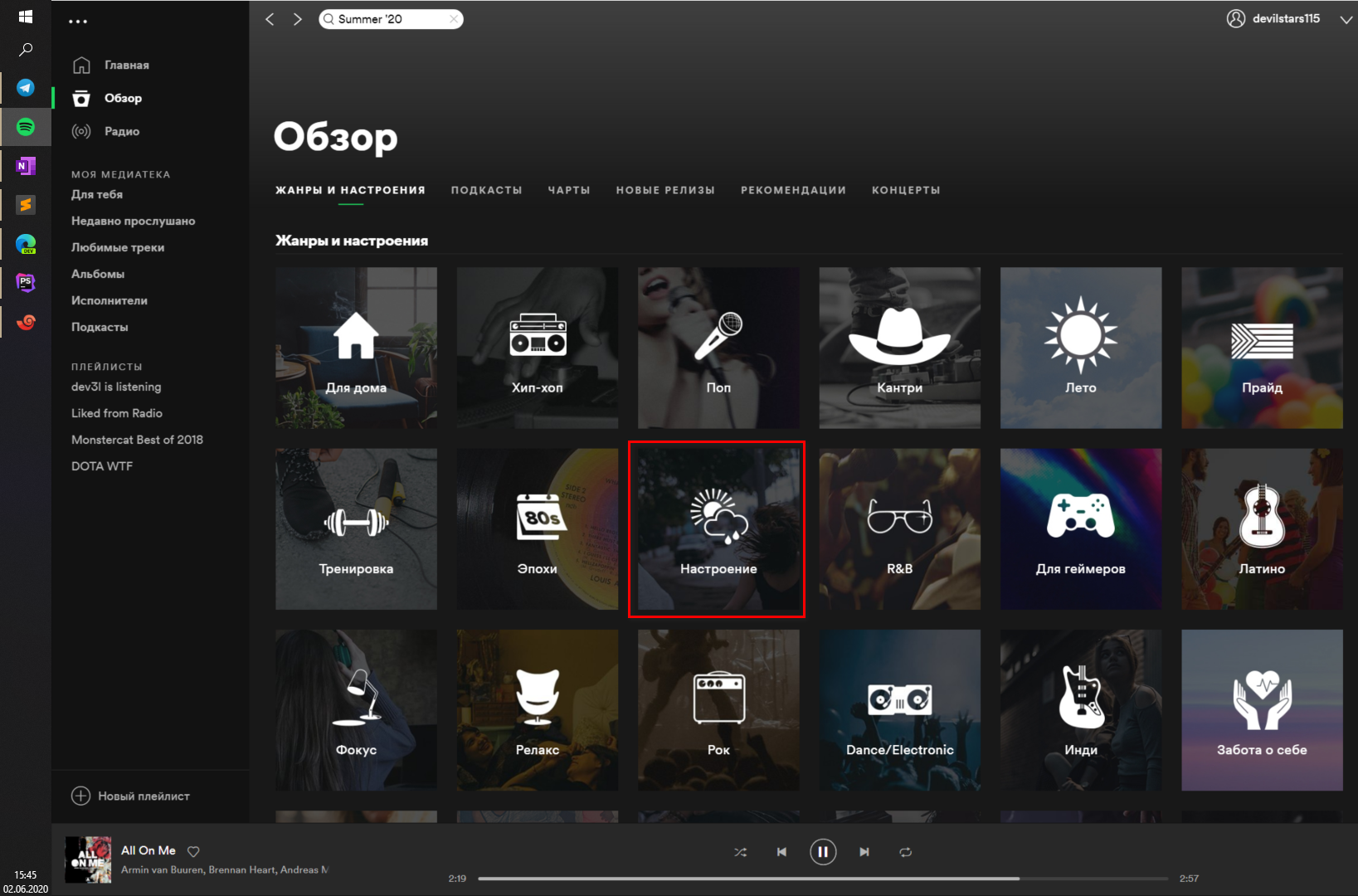
Task: Open Исполнители in the library
Action: pyautogui.click(x=110, y=300)
